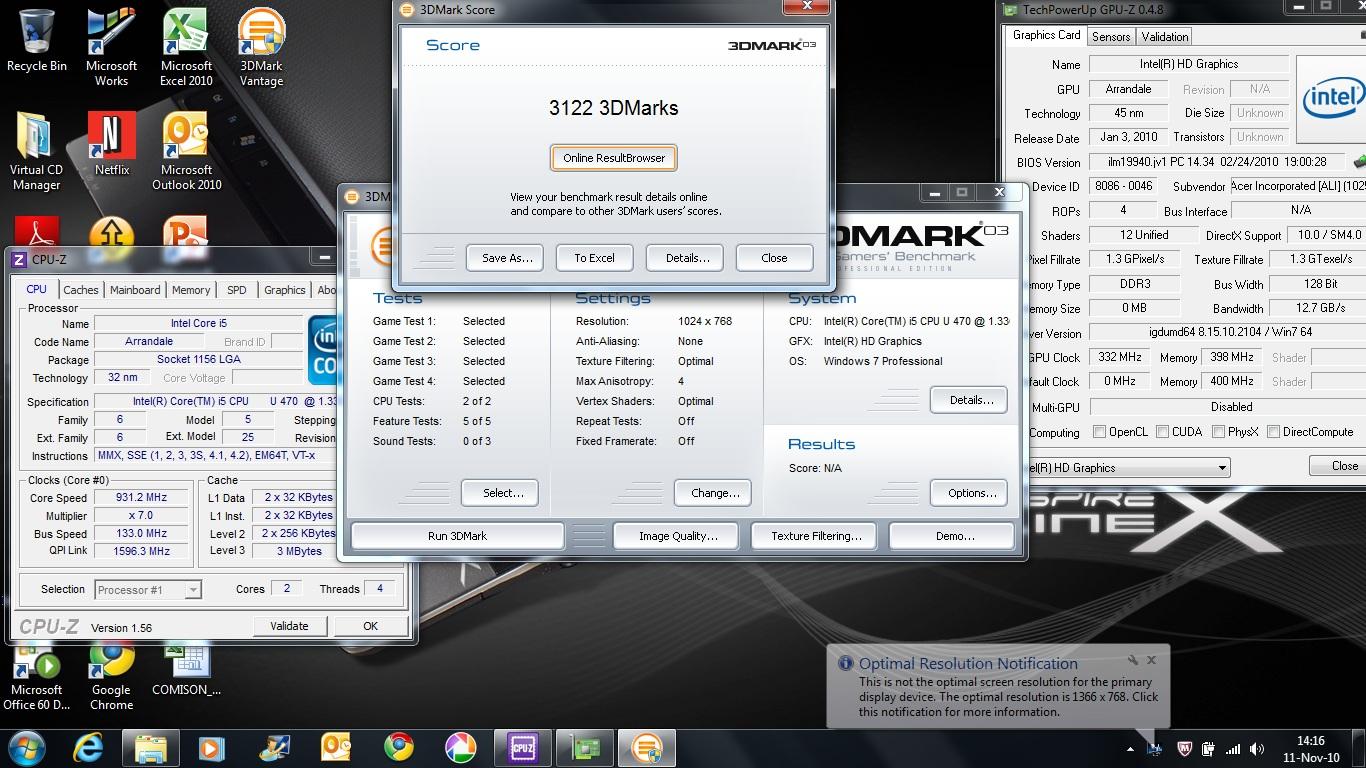This screenshot has width=1366, height=768.
Task: Close the 3DMark Score dialog button
Action: [774, 258]
